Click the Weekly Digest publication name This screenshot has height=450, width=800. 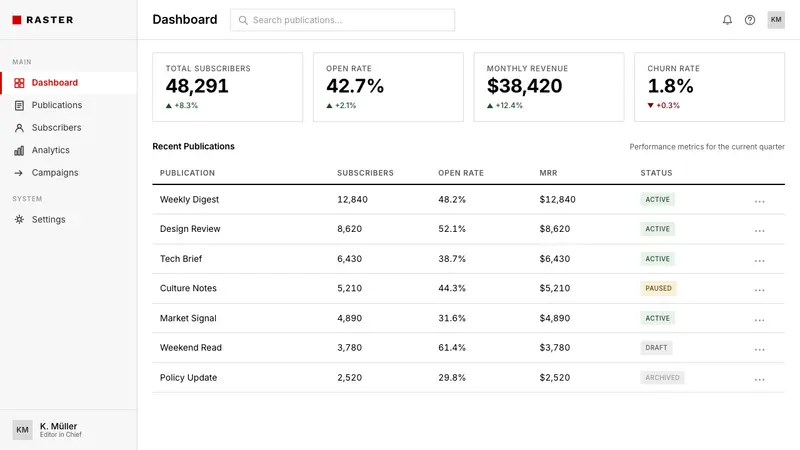coord(189,199)
